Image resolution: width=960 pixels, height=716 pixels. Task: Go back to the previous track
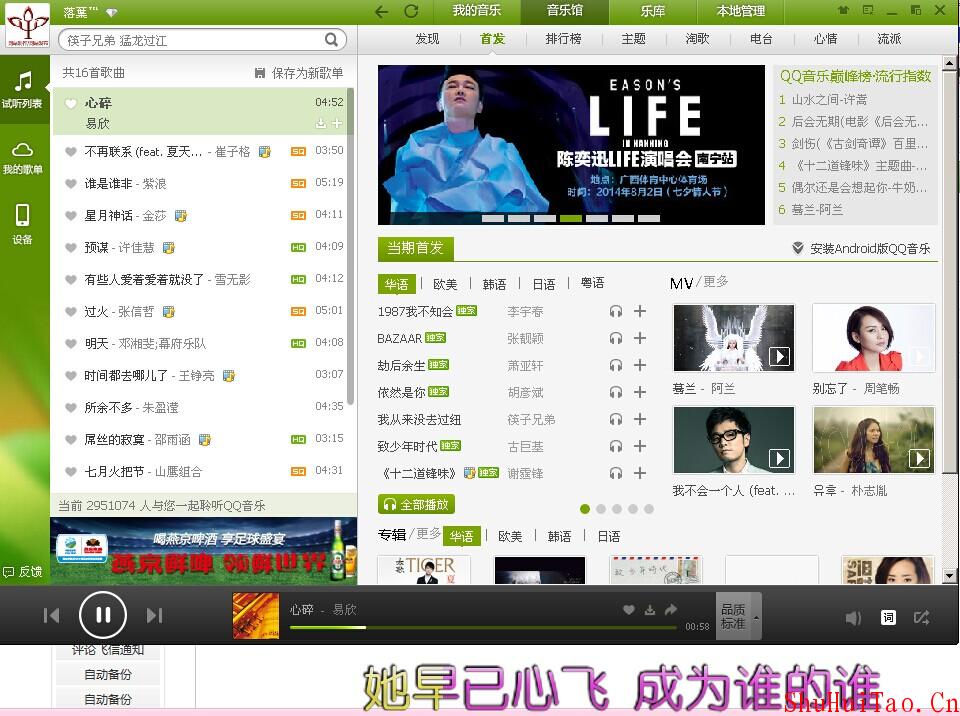pyautogui.click(x=52, y=615)
